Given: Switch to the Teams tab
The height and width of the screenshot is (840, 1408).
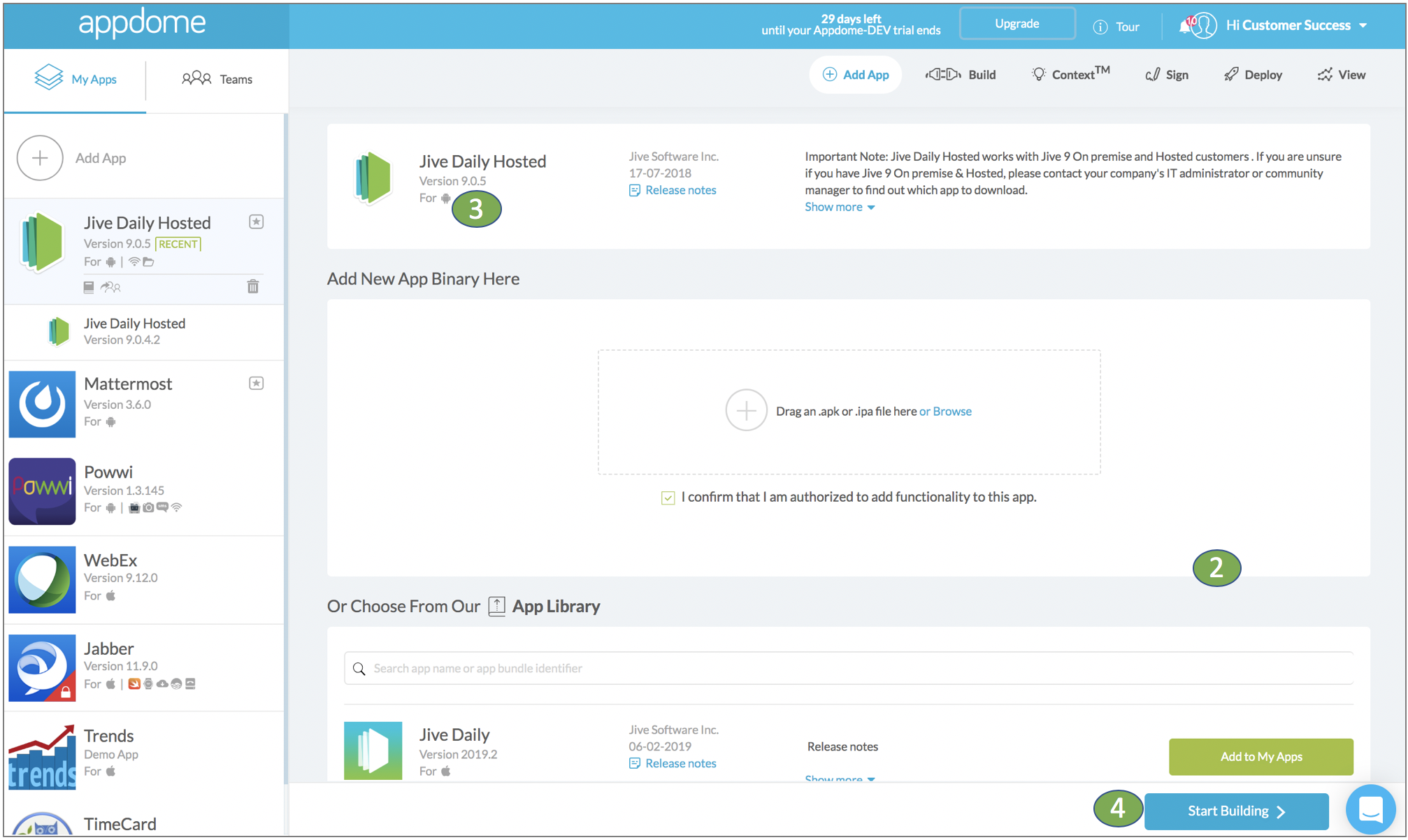Looking at the screenshot, I should pos(217,79).
